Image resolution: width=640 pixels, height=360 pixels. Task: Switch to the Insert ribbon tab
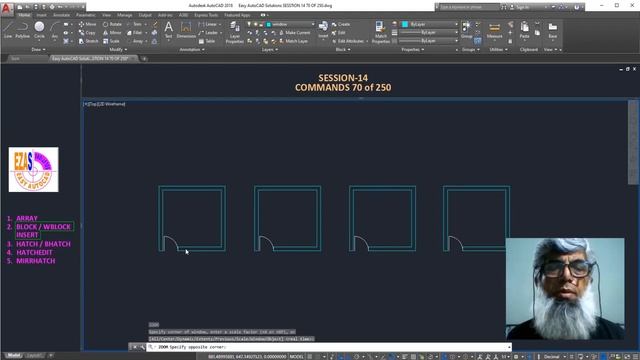point(41,15)
